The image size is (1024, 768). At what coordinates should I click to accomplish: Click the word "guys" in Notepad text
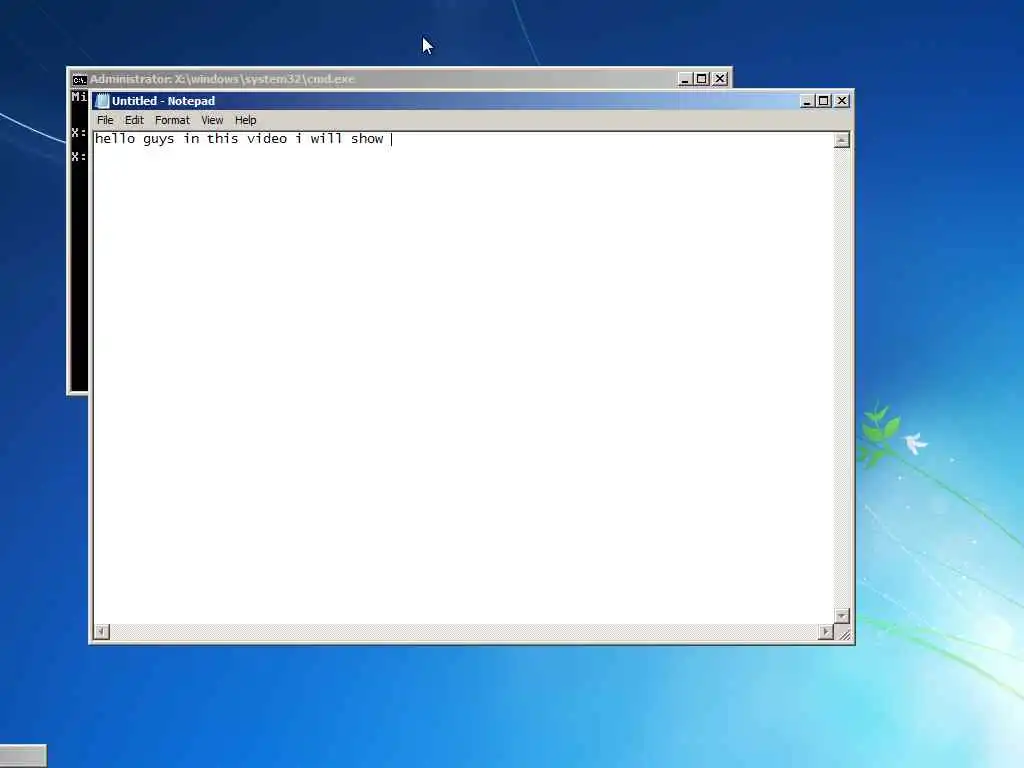click(x=159, y=139)
